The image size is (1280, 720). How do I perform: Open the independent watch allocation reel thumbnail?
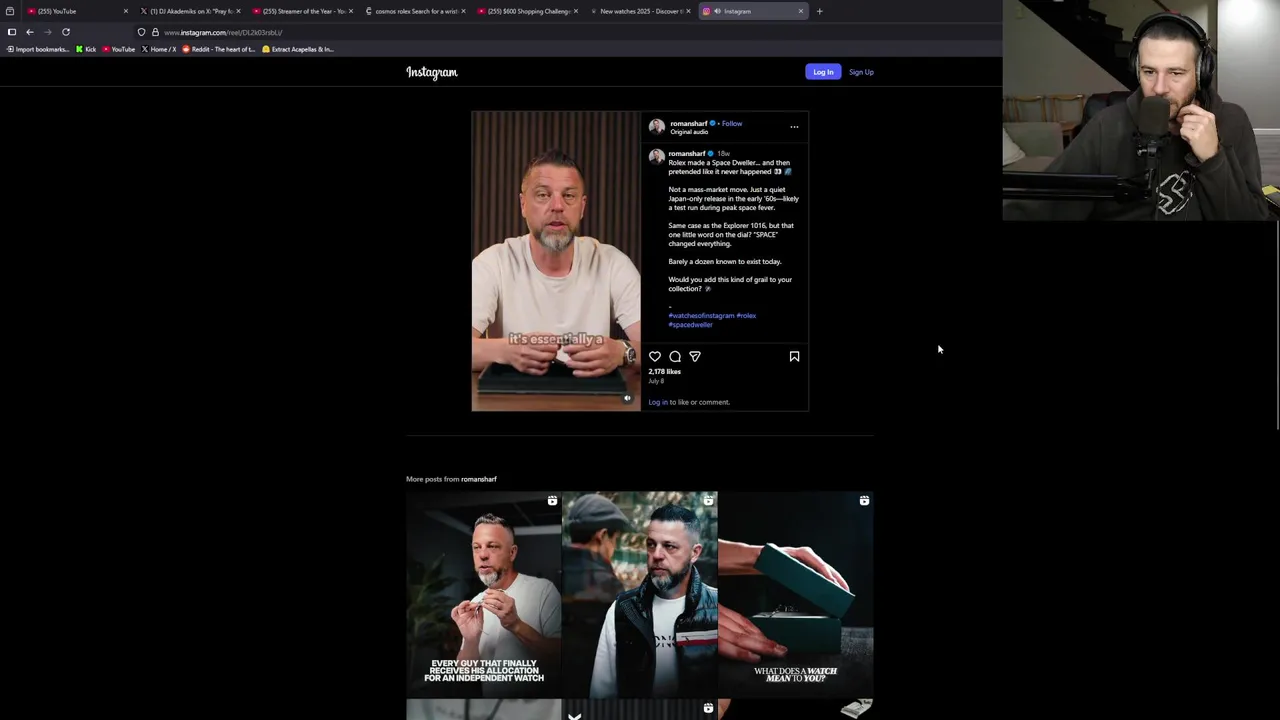(x=484, y=594)
